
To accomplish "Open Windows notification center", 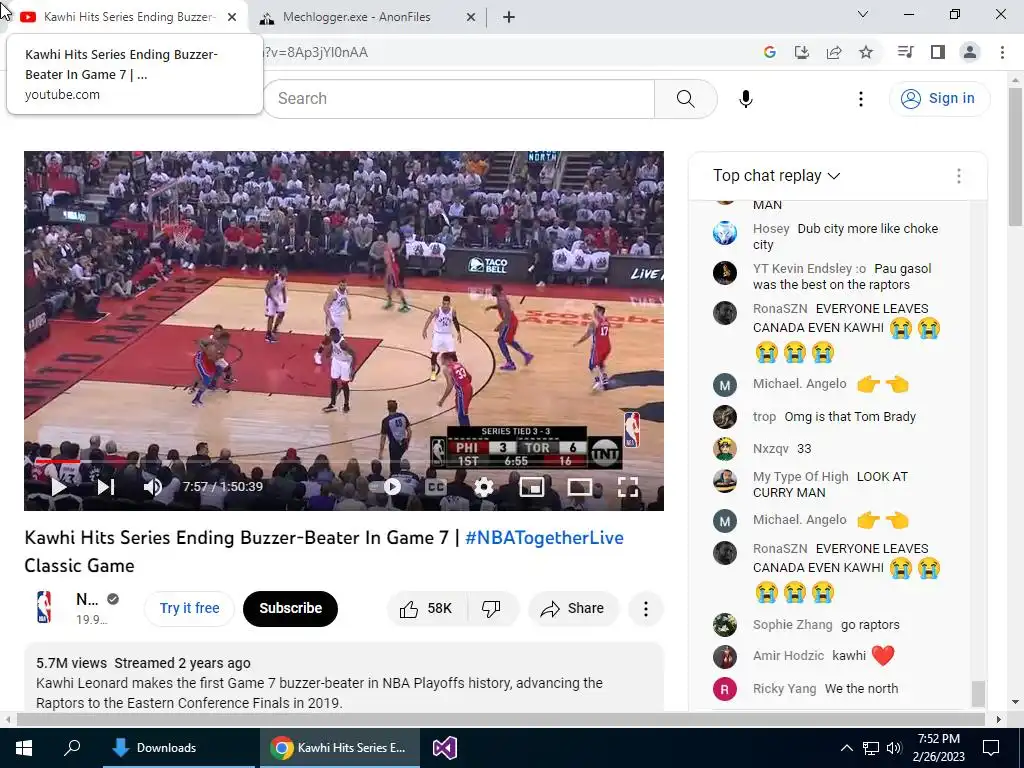I will pos(991,748).
